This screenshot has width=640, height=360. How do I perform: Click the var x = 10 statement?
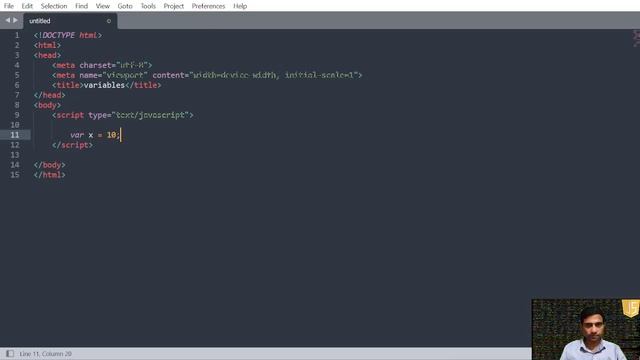95,135
